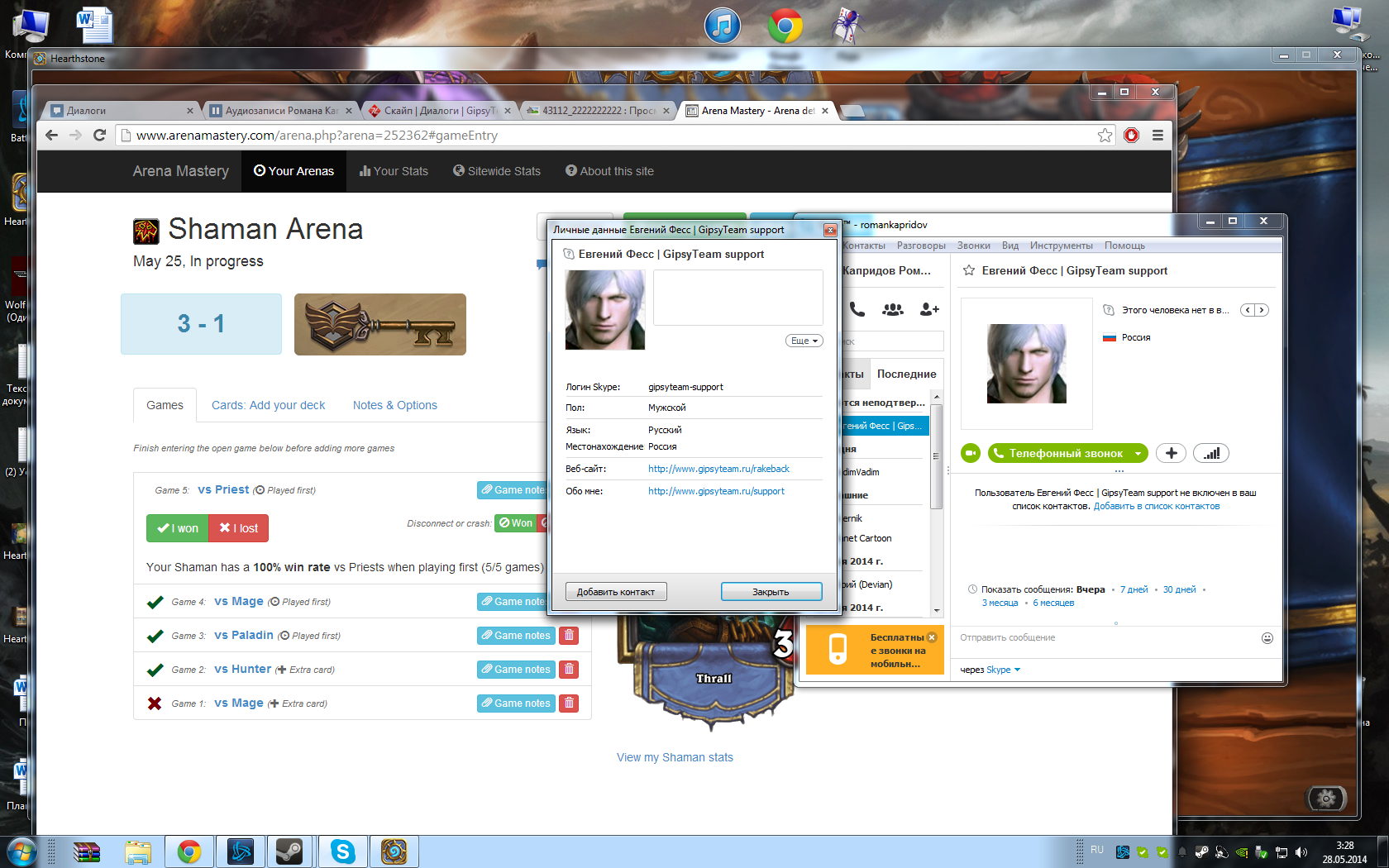Delete Game 3 vs Paladin entry
The width and height of the screenshot is (1389, 868).
[569, 636]
